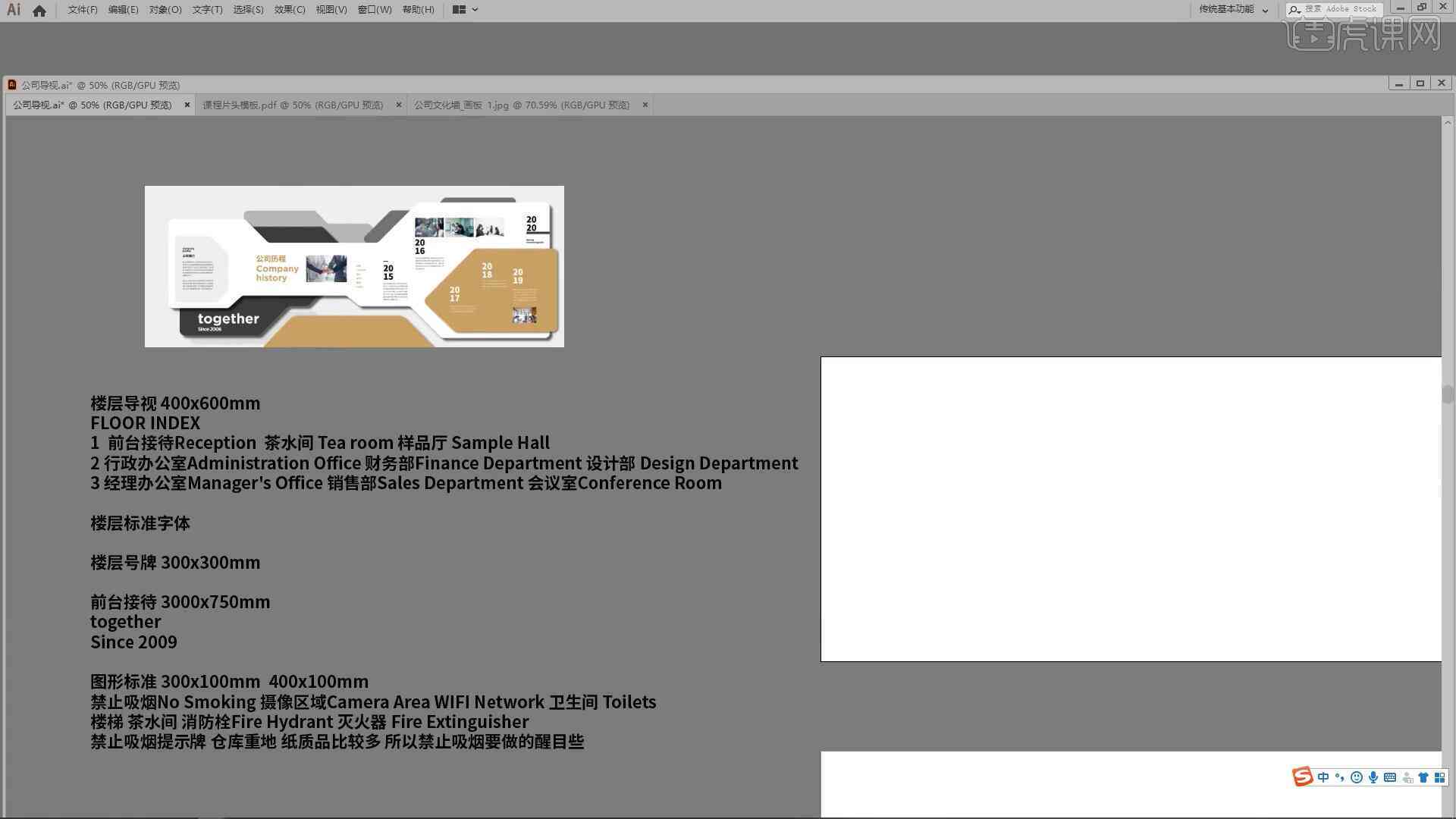Open the 编辑(E) Edit menu

(120, 9)
